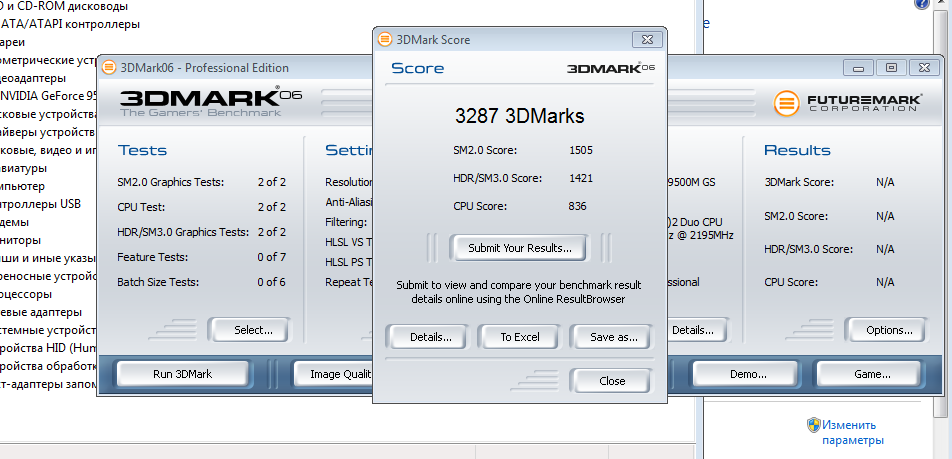This screenshot has width=952, height=459.
Task: Click the Submit Your Results button
Action: (520, 248)
